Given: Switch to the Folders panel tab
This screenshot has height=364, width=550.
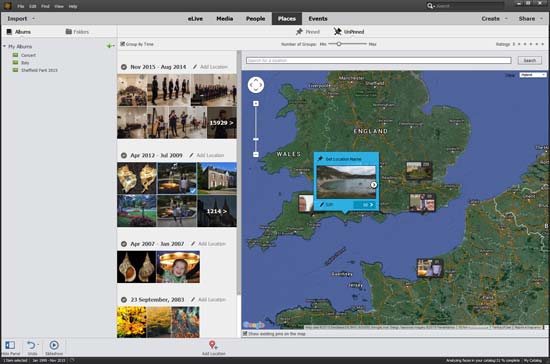Looking at the screenshot, I should (x=77, y=32).
